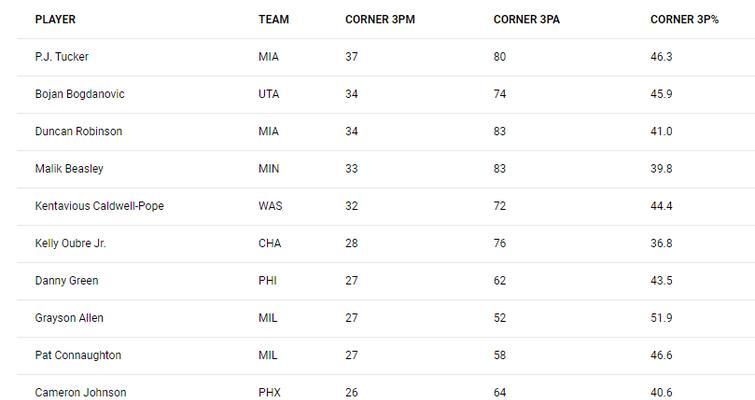Select Malik Beasley in the table
Screen dimensions: 755x400
[x=69, y=168]
